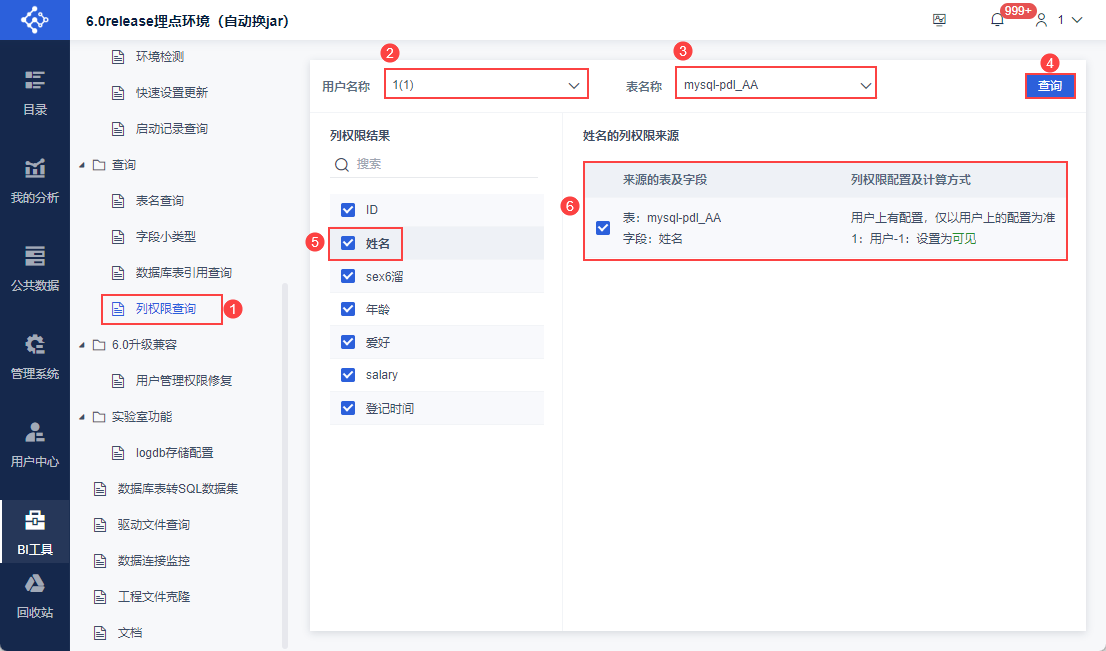Uncheck the 登记时间 checkbox
Image resolution: width=1106 pixels, height=651 pixels.
point(348,408)
